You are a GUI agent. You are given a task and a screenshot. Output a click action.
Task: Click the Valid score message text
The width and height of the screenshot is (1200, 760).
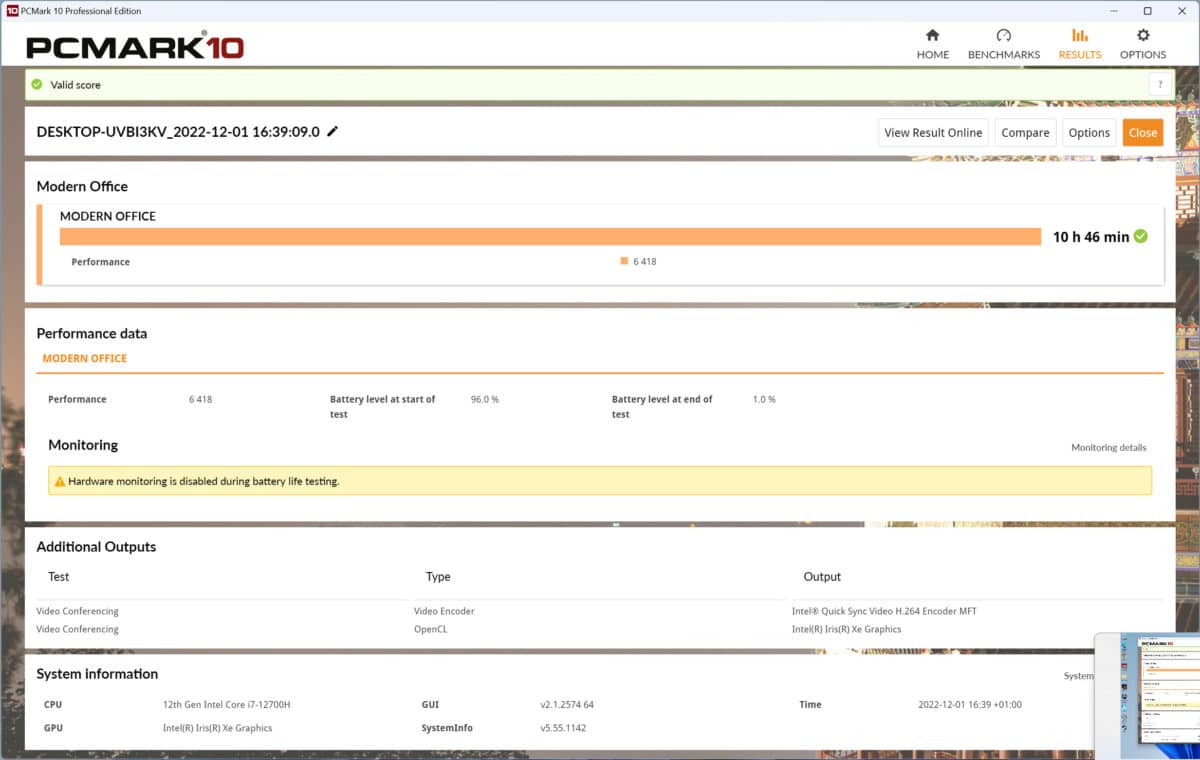tap(76, 85)
